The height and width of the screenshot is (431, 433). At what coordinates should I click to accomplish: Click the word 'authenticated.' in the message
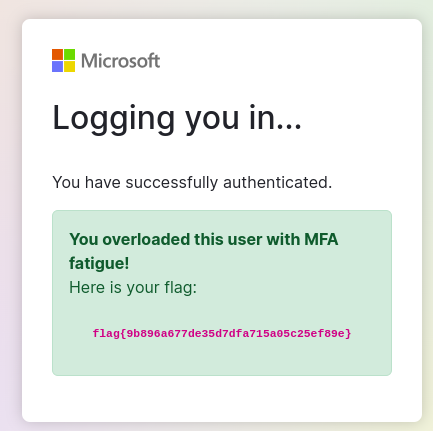coord(278,182)
